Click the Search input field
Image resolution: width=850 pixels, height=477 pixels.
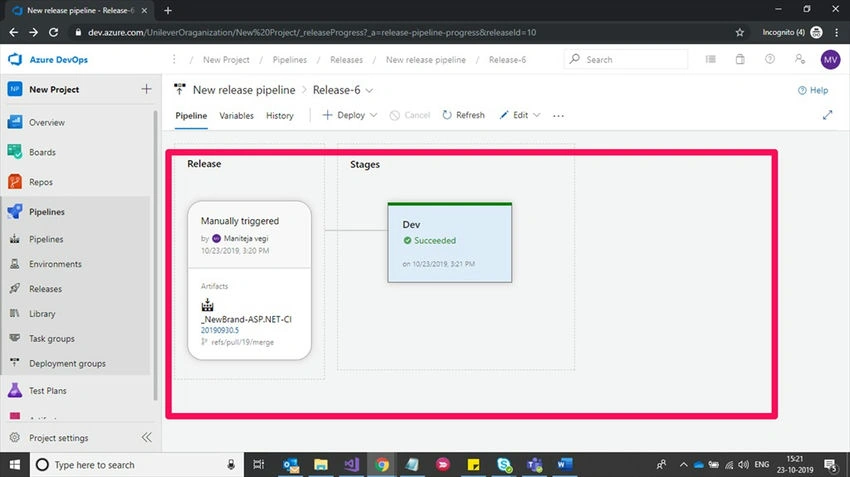pyautogui.click(x=626, y=59)
